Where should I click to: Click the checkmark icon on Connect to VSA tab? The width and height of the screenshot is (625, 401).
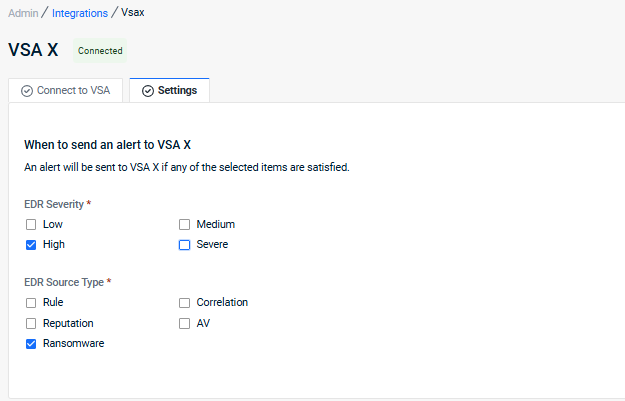27,91
